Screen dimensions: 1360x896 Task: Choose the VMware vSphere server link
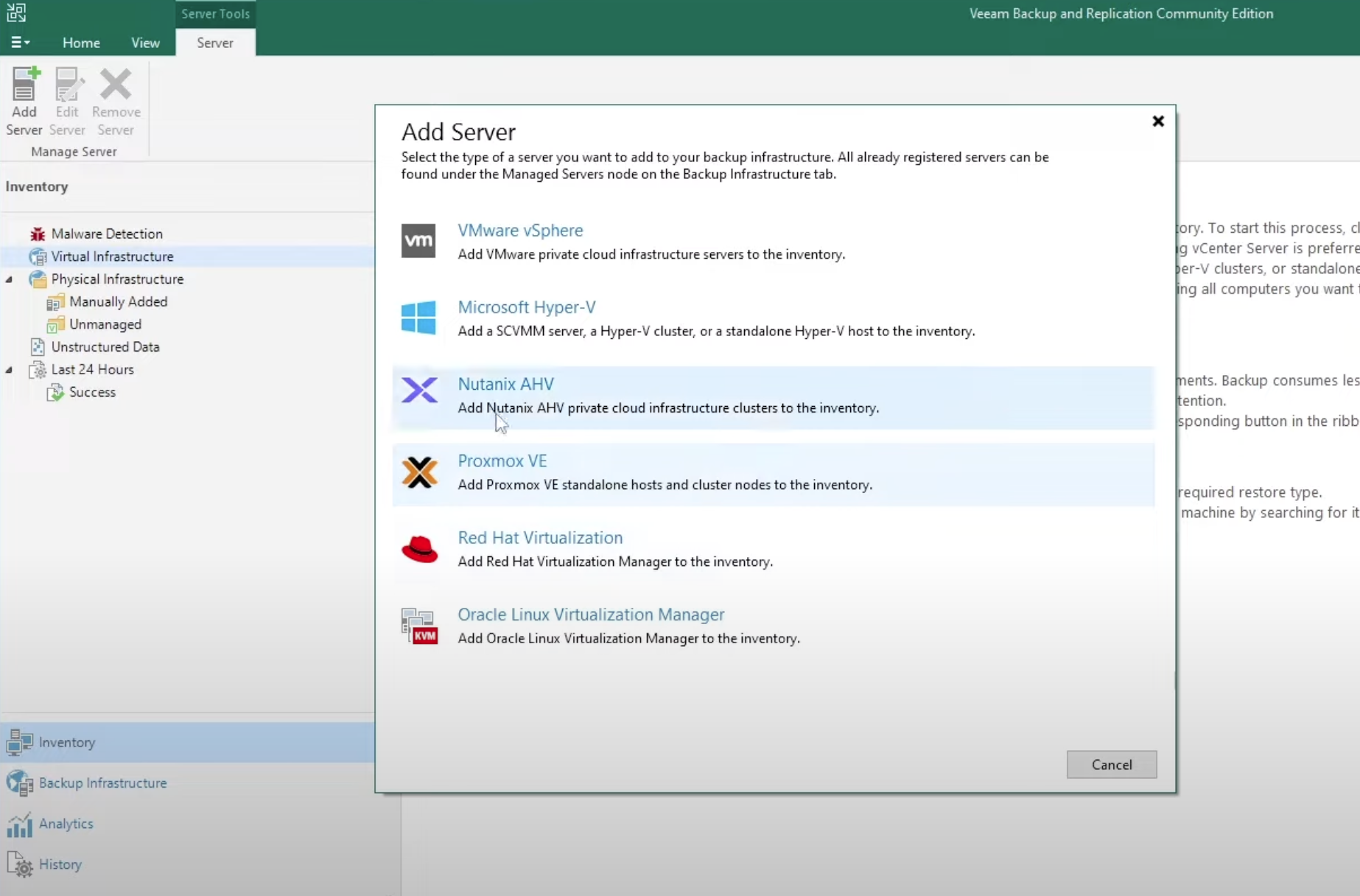tap(520, 230)
